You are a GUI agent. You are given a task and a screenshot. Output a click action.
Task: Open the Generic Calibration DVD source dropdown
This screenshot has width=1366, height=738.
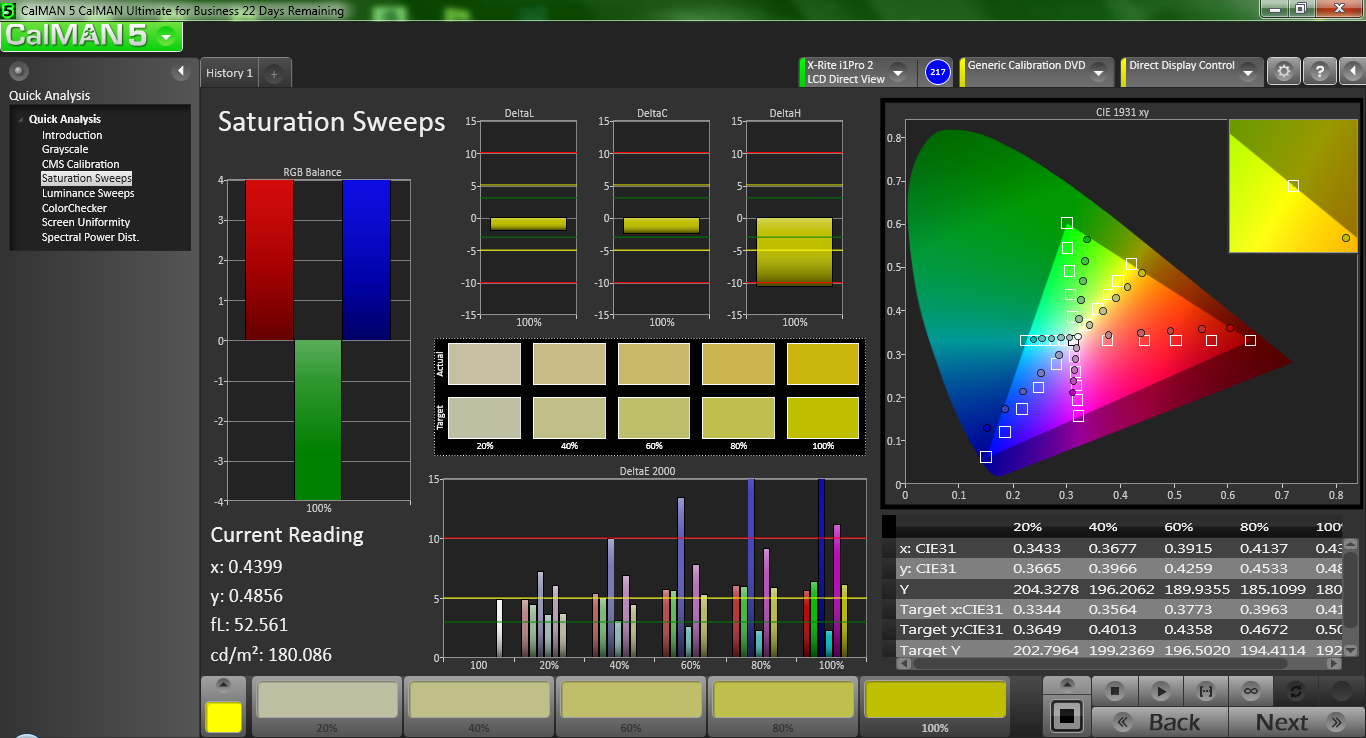coord(1098,72)
